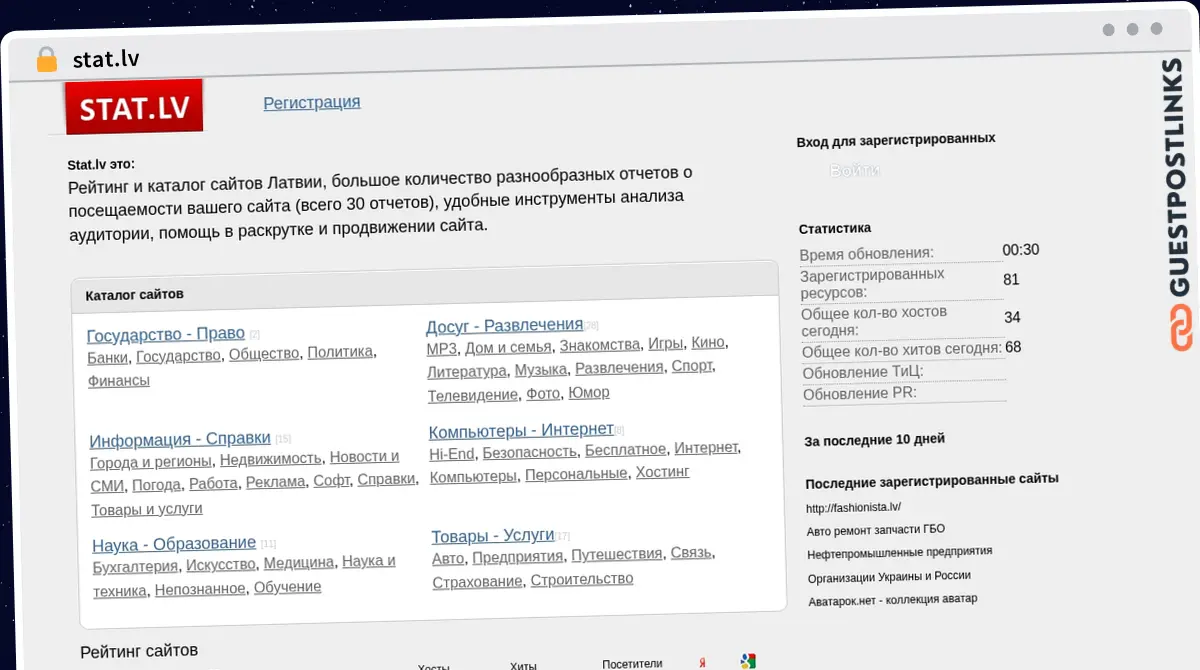Viewport: 1200px width, 670px height.
Task: Open the Недвижимость subcategory link
Action: [x=270, y=459]
